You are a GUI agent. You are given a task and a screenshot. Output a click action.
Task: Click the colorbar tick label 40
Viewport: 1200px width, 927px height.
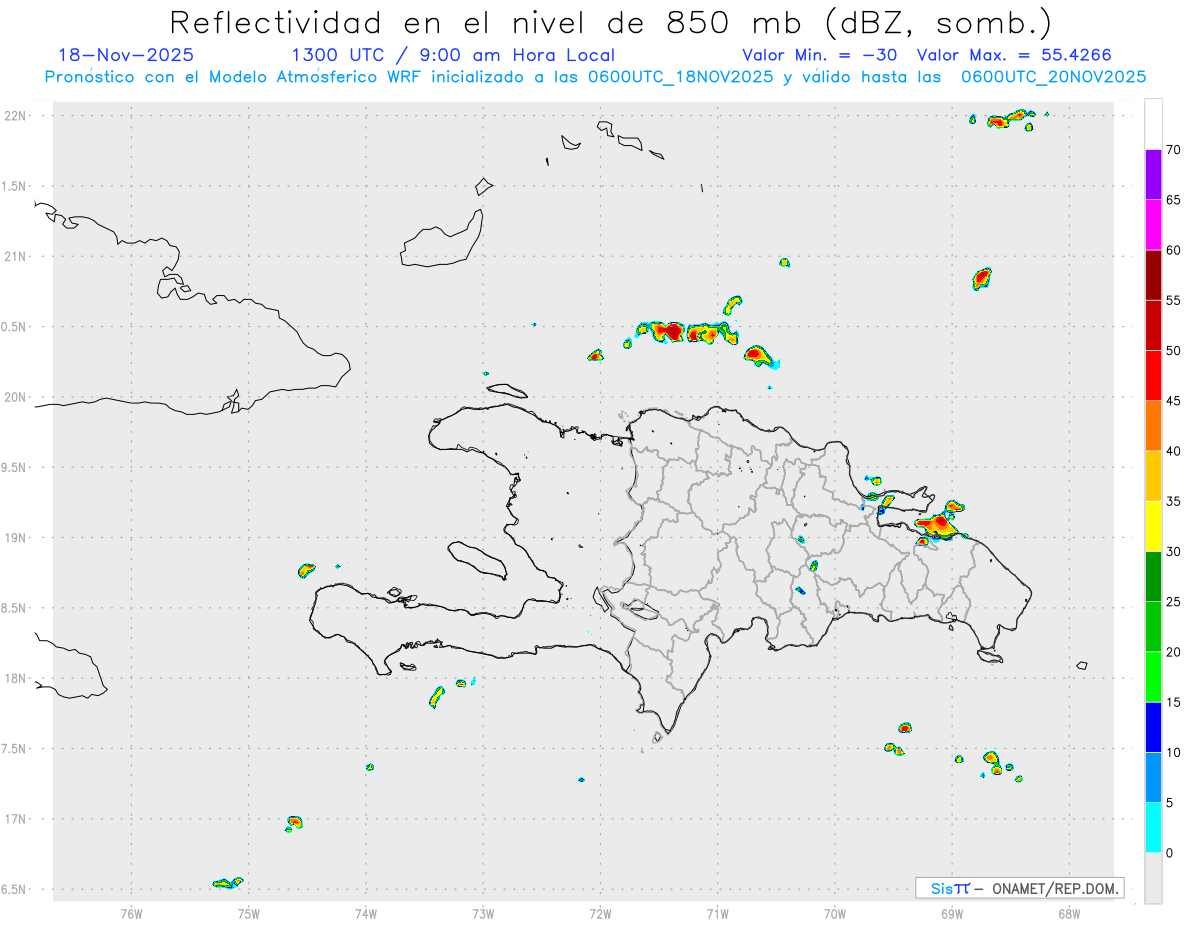coord(1174,451)
